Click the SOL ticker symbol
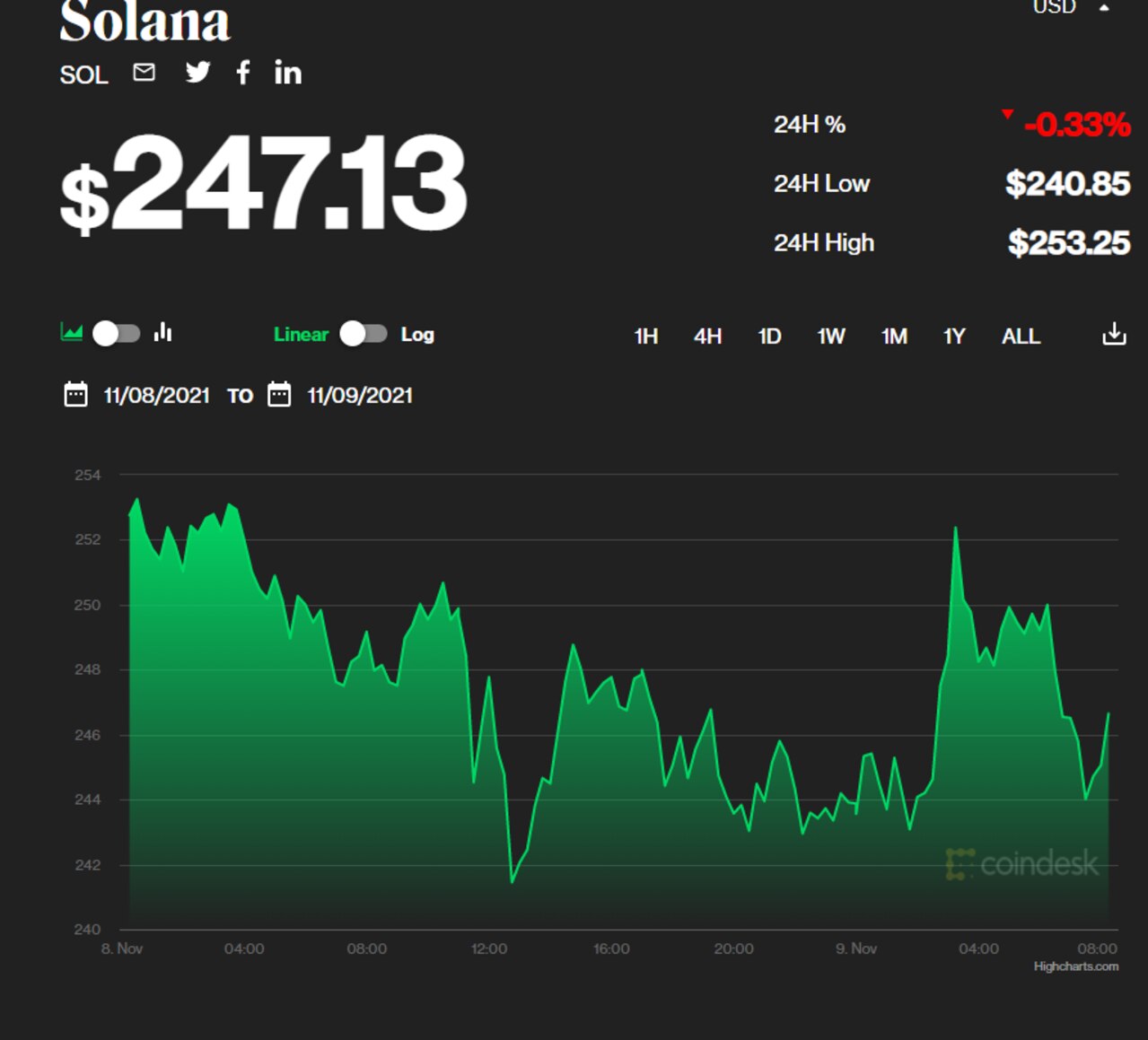This screenshot has width=1148, height=1040. [83, 74]
